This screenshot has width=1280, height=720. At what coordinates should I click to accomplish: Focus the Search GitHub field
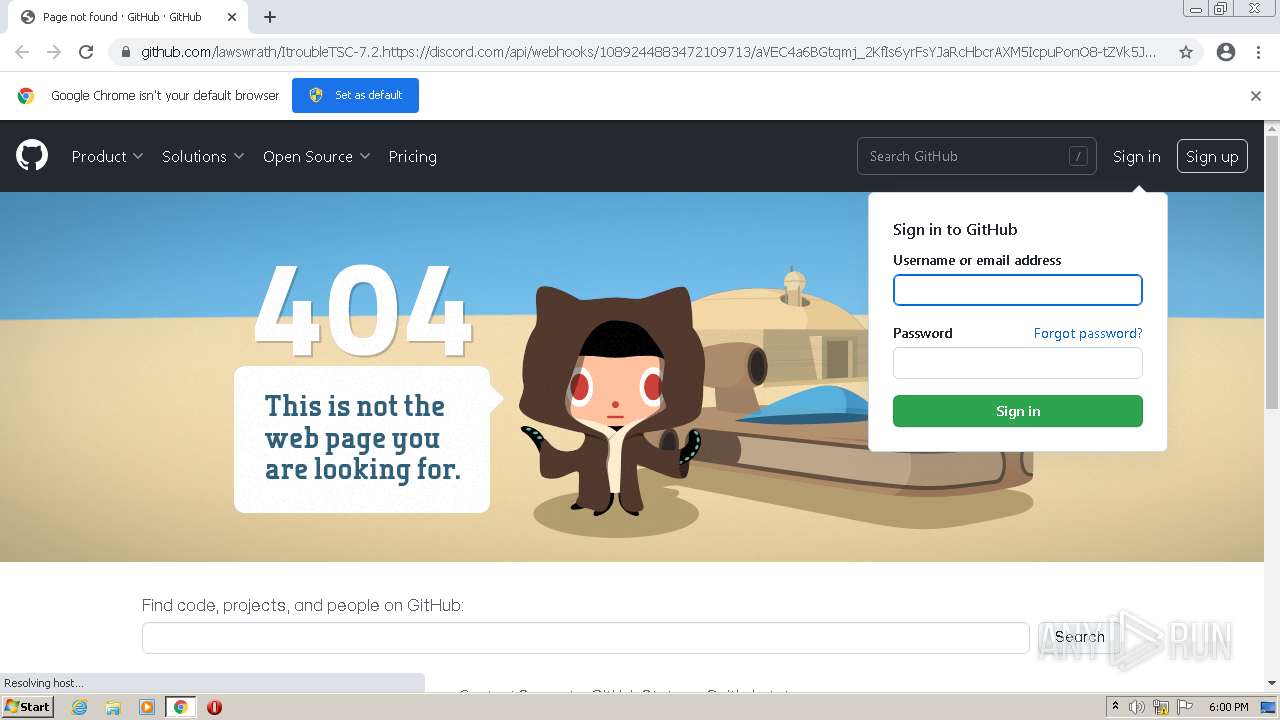coord(976,156)
